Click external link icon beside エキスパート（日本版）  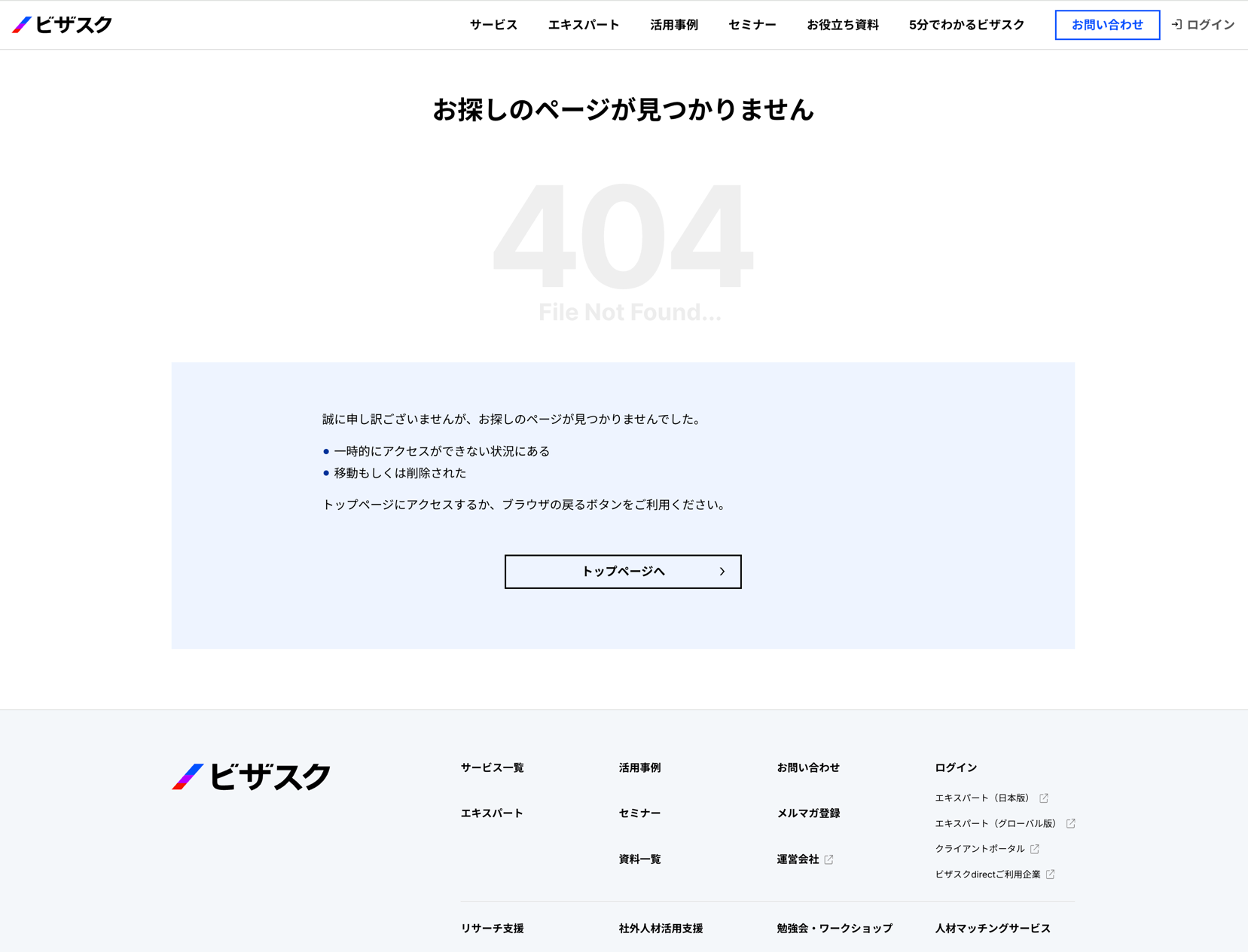tap(1044, 798)
